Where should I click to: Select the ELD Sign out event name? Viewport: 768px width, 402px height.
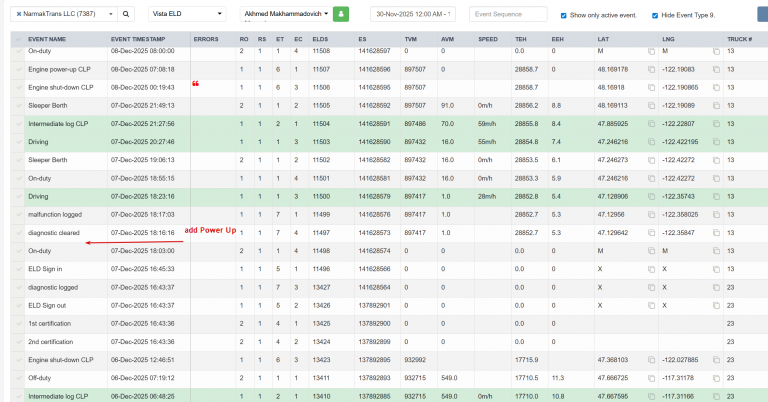(x=47, y=306)
